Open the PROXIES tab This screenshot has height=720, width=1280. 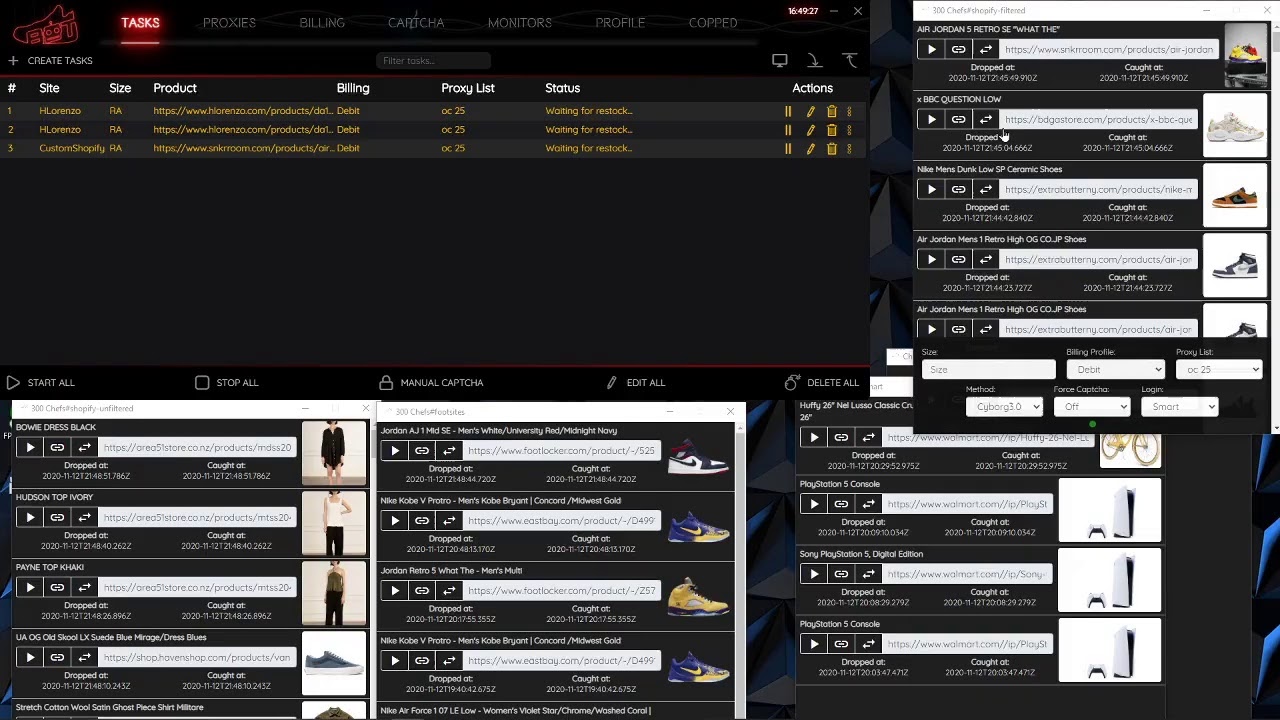pyautogui.click(x=229, y=23)
